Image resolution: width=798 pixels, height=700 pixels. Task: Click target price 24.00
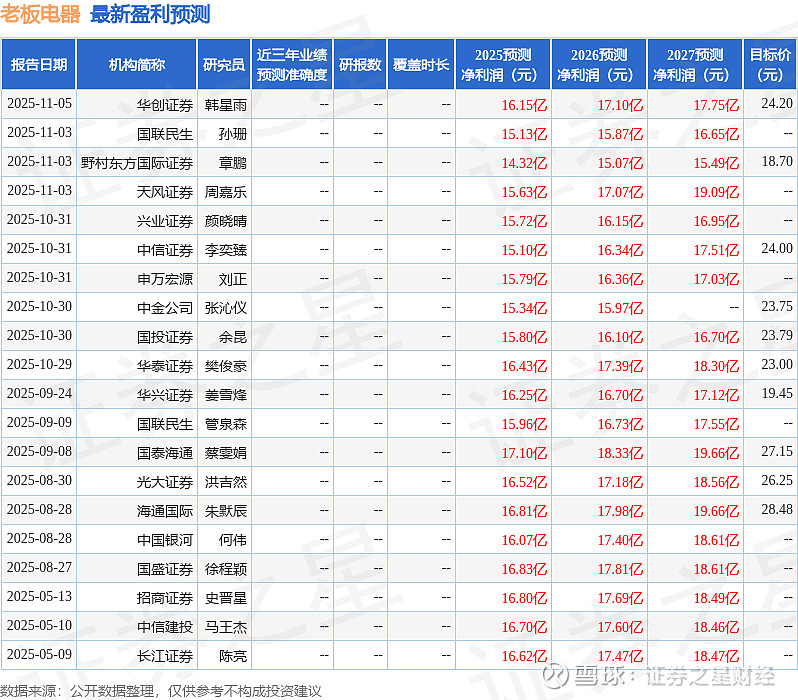(777, 248)
